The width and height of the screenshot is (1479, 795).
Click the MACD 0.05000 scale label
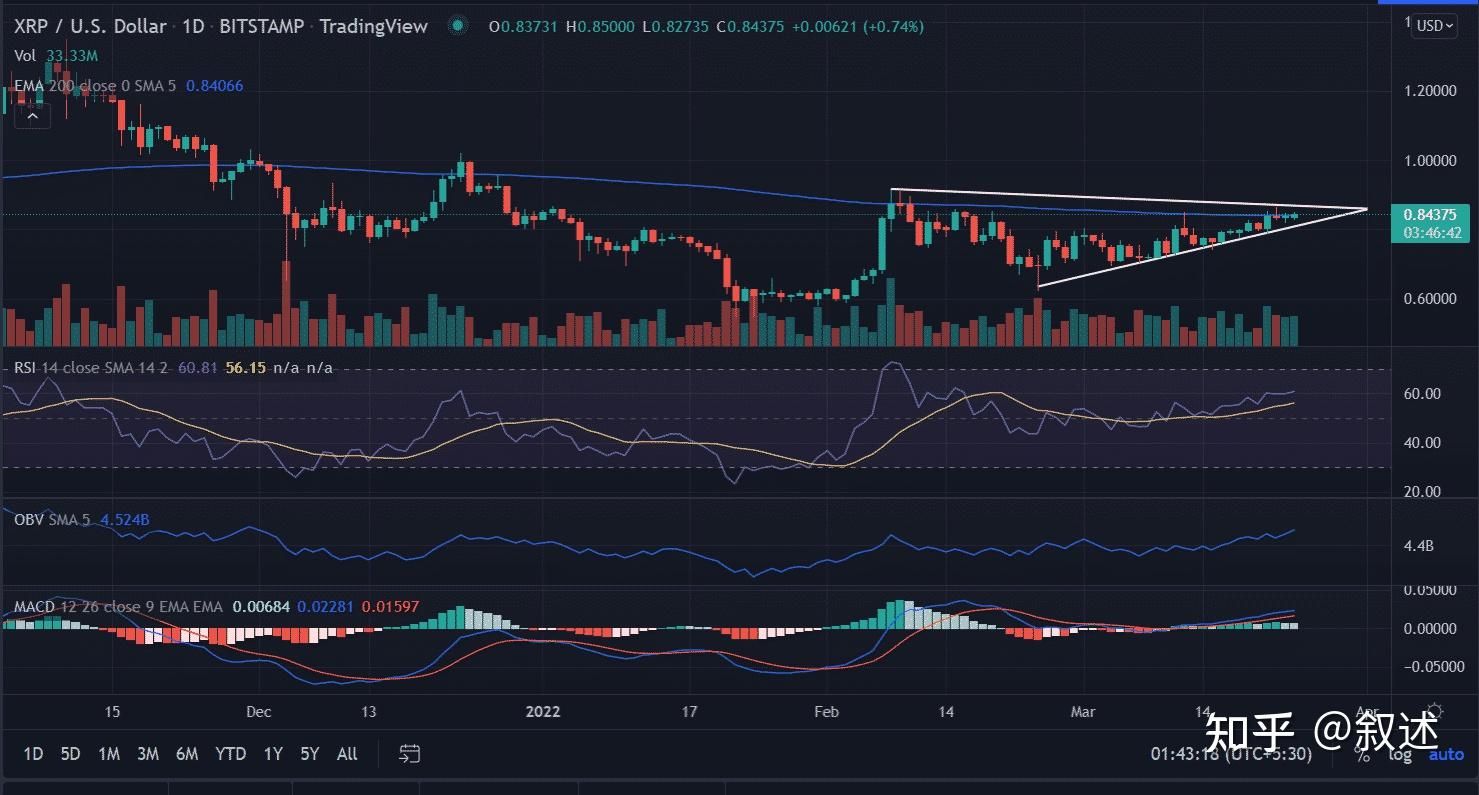(x=1432, y=589)
